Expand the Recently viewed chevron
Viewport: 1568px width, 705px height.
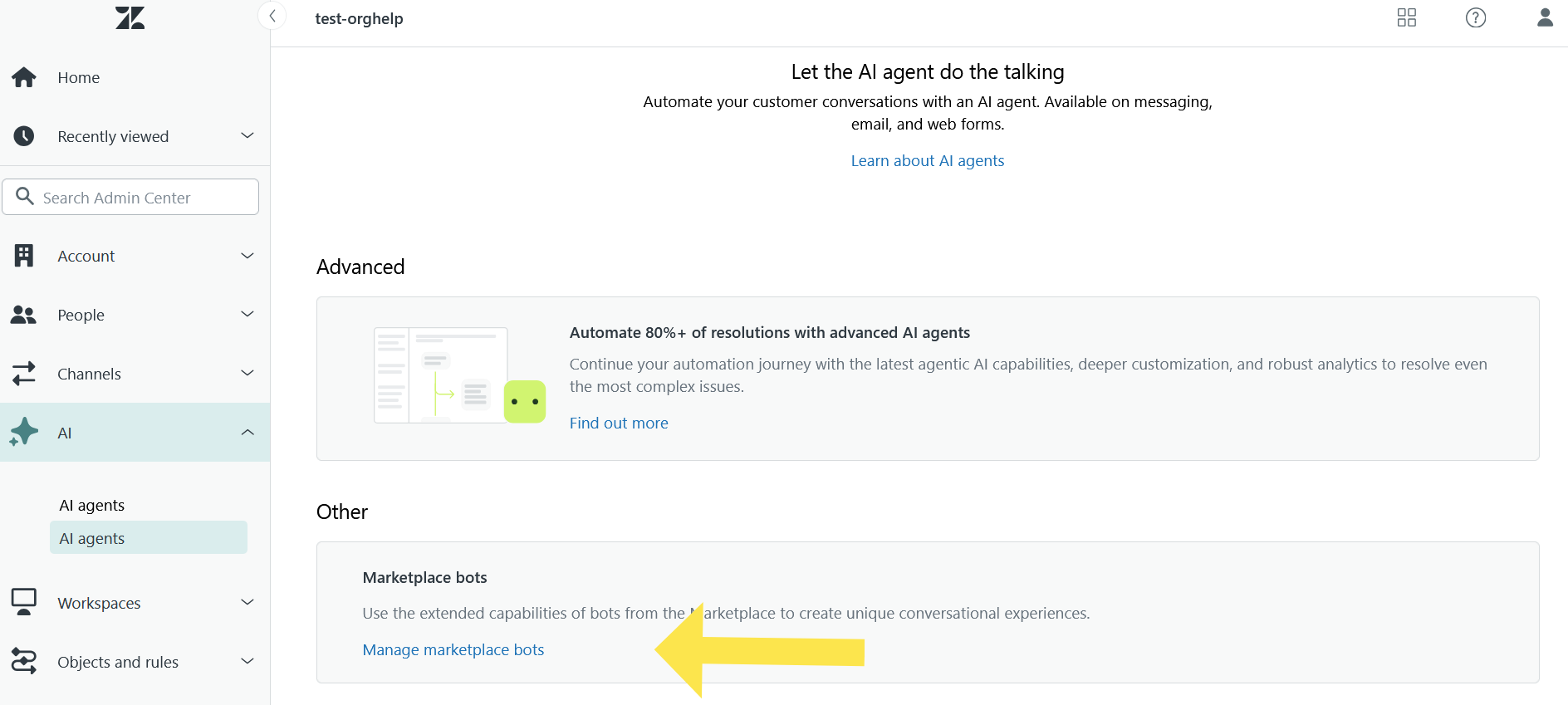click(247, 135)
